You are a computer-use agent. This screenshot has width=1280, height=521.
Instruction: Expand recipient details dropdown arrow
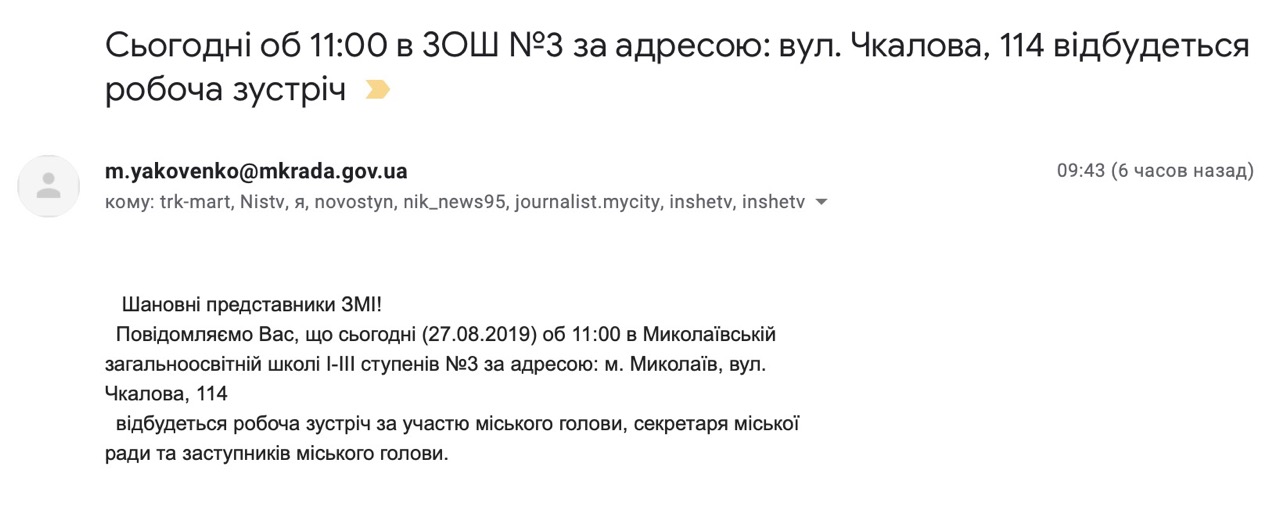click(822, 202)
